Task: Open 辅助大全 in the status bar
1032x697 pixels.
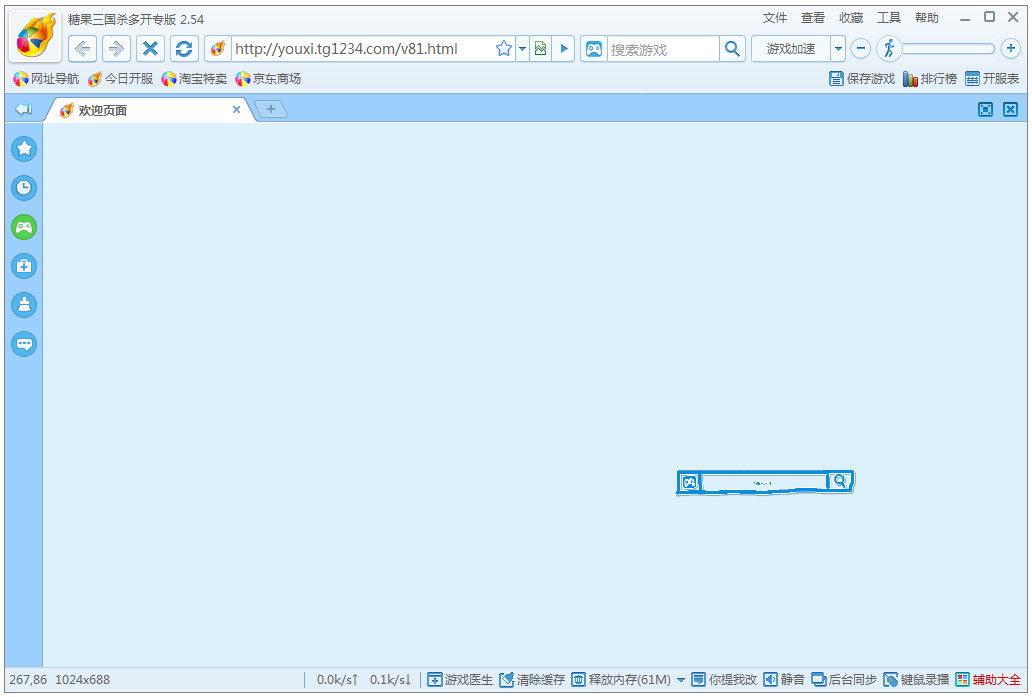Action: pos(989,680)
